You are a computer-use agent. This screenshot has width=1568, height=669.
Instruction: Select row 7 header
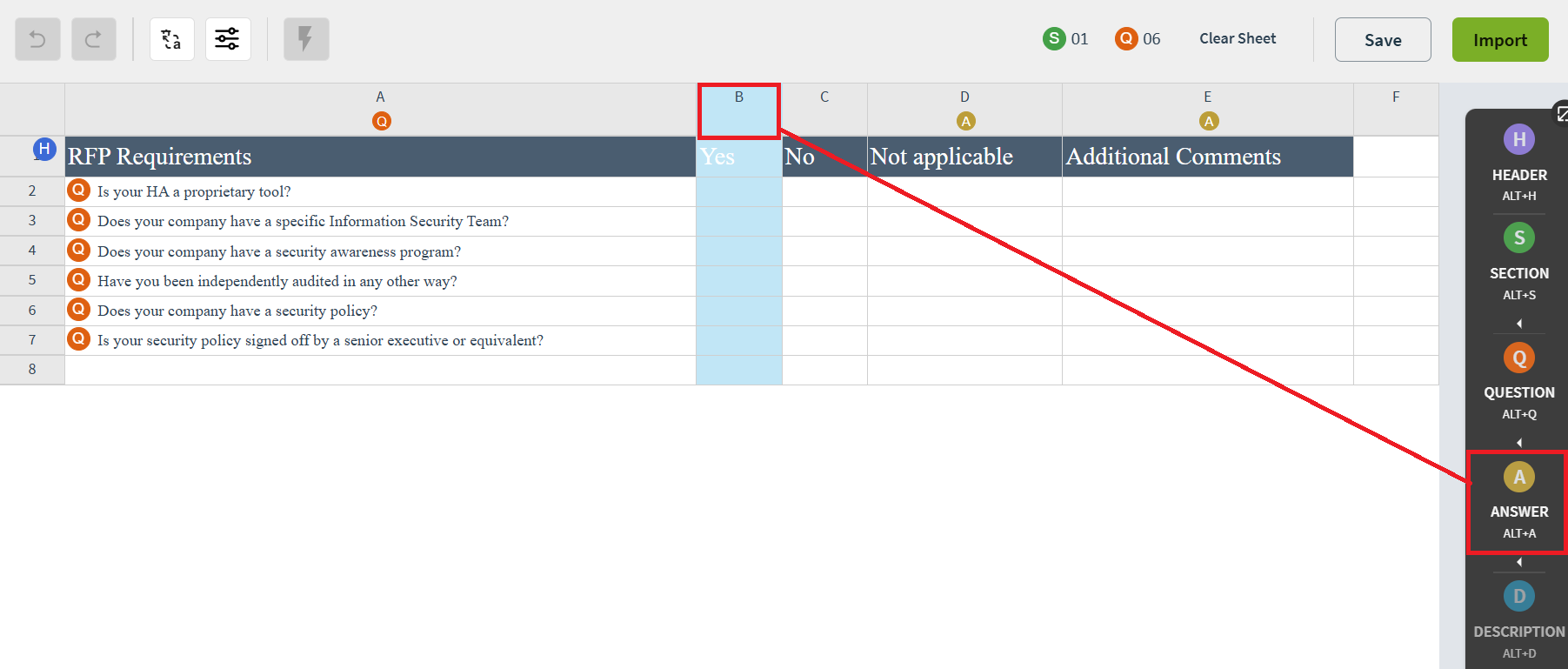click(x=32, y=340)
